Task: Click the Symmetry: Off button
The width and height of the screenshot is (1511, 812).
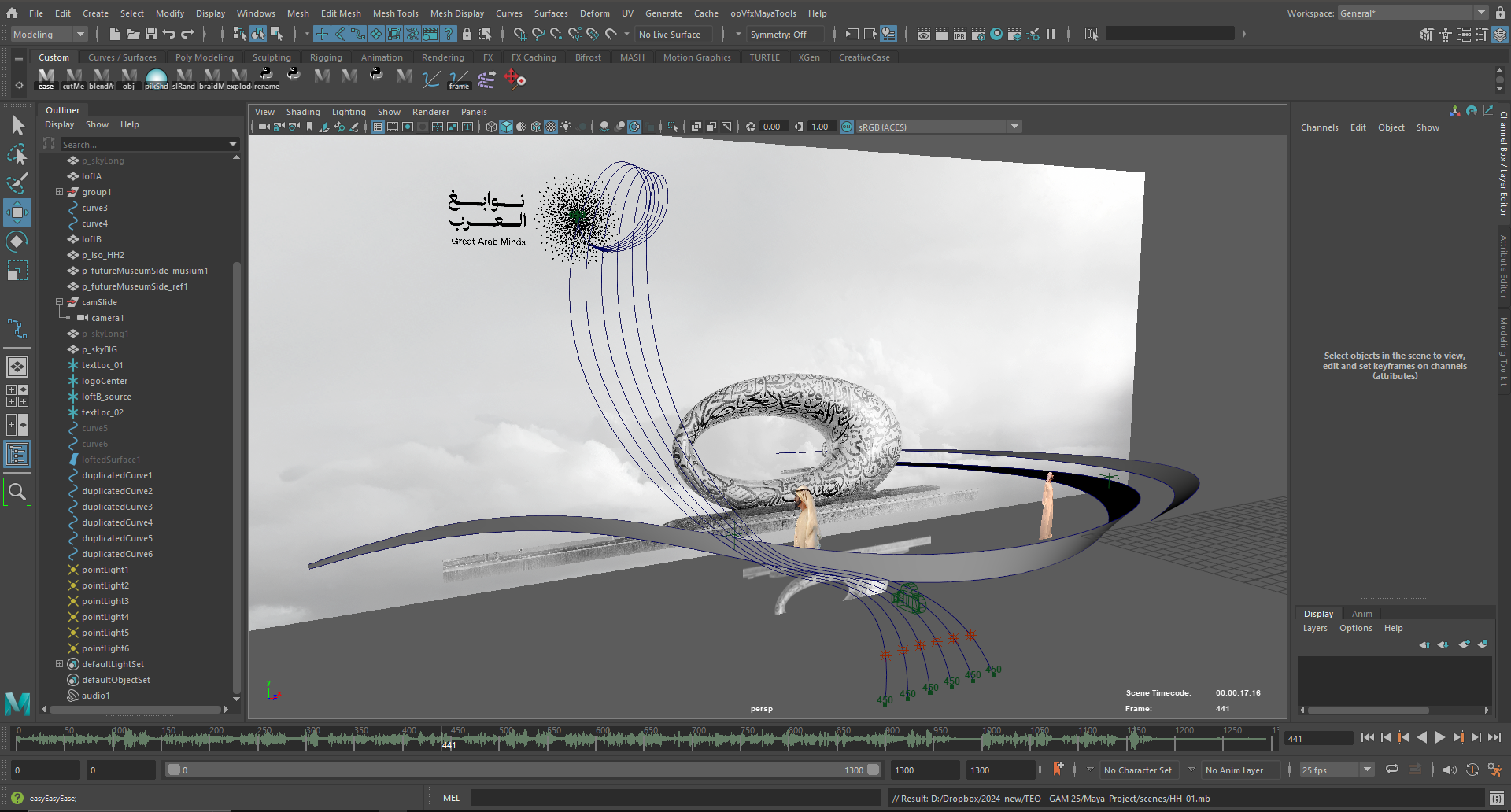Action: click(x=778, y=35)
